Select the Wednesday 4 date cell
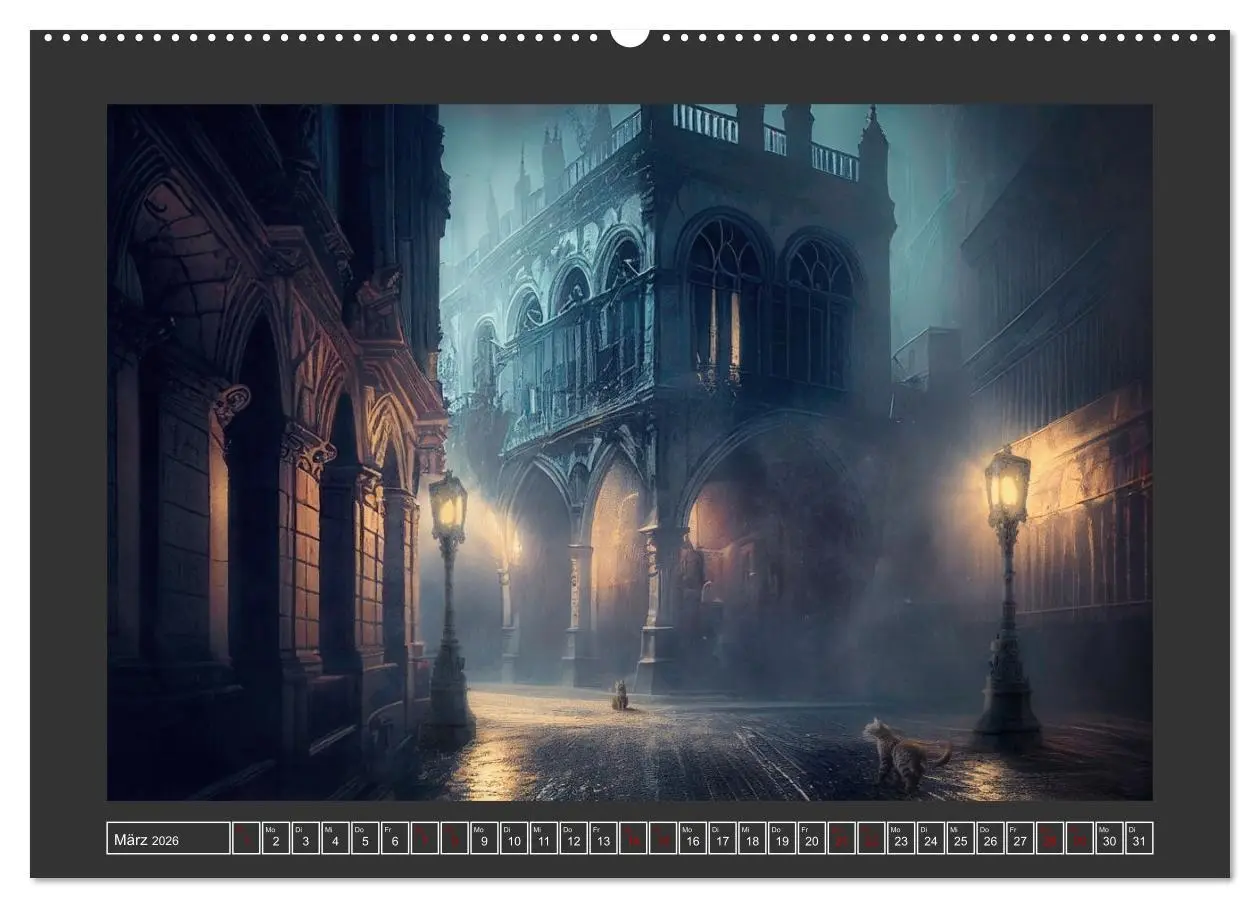 [336, 838]
